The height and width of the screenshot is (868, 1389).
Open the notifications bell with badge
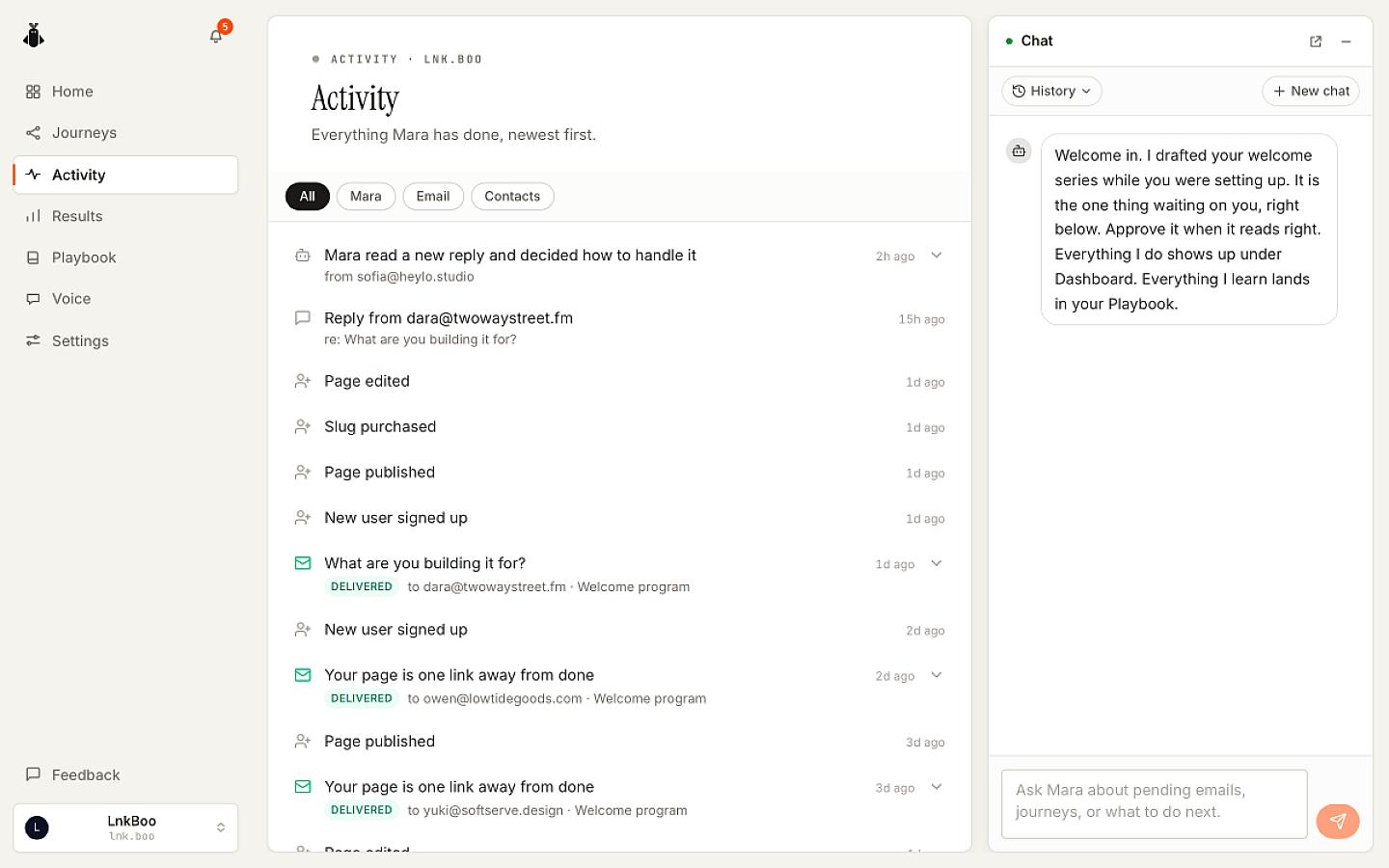(217, 36)
